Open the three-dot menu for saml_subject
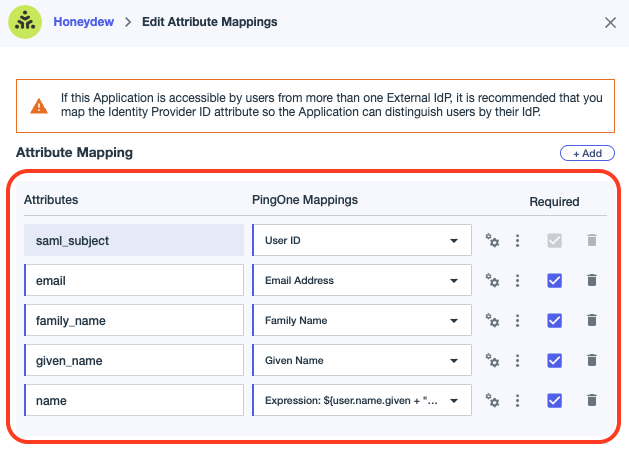 pyautogui.click(x=517, y=240)
